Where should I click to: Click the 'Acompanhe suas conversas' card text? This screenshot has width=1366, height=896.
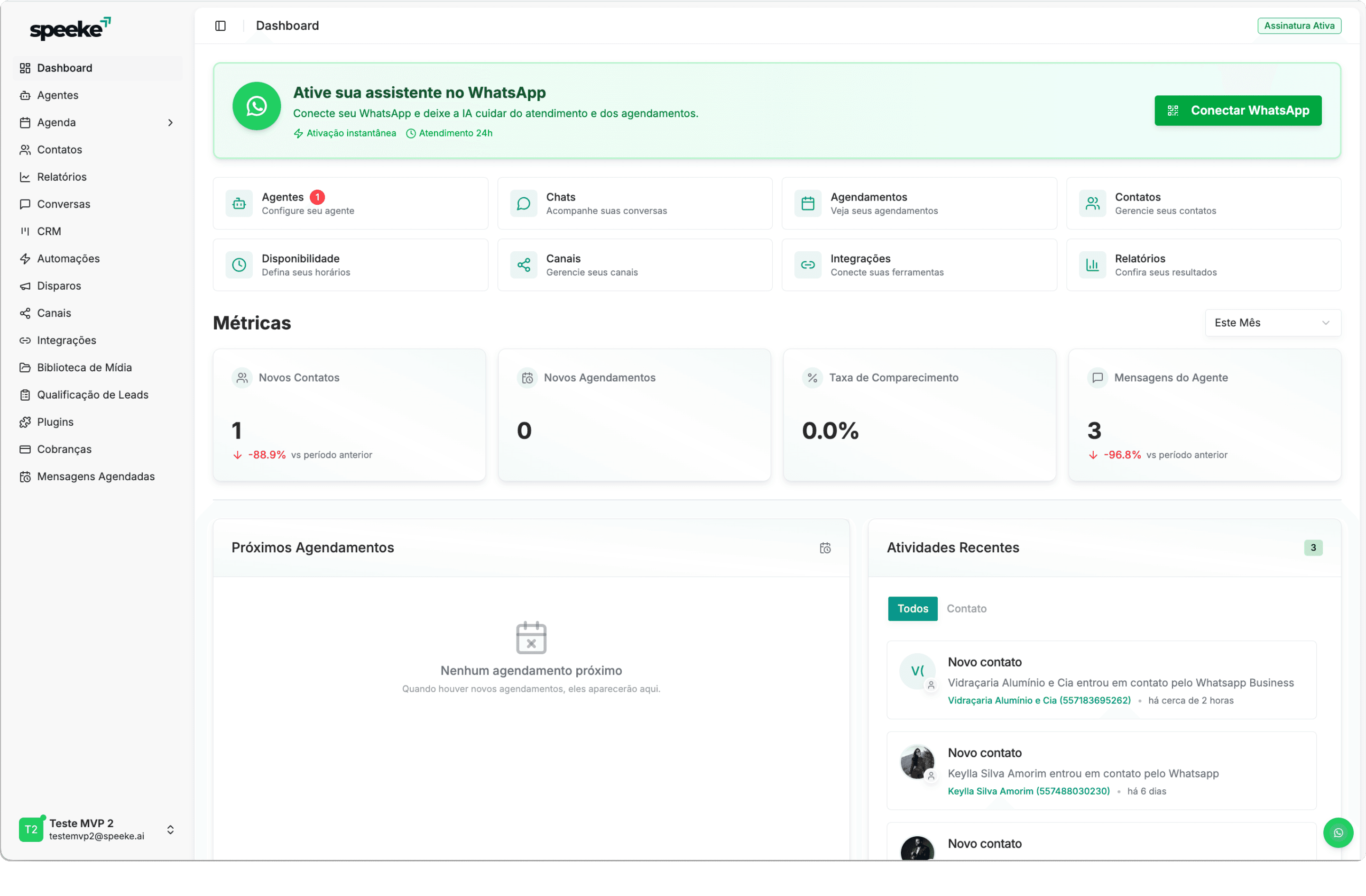[607, 211]
